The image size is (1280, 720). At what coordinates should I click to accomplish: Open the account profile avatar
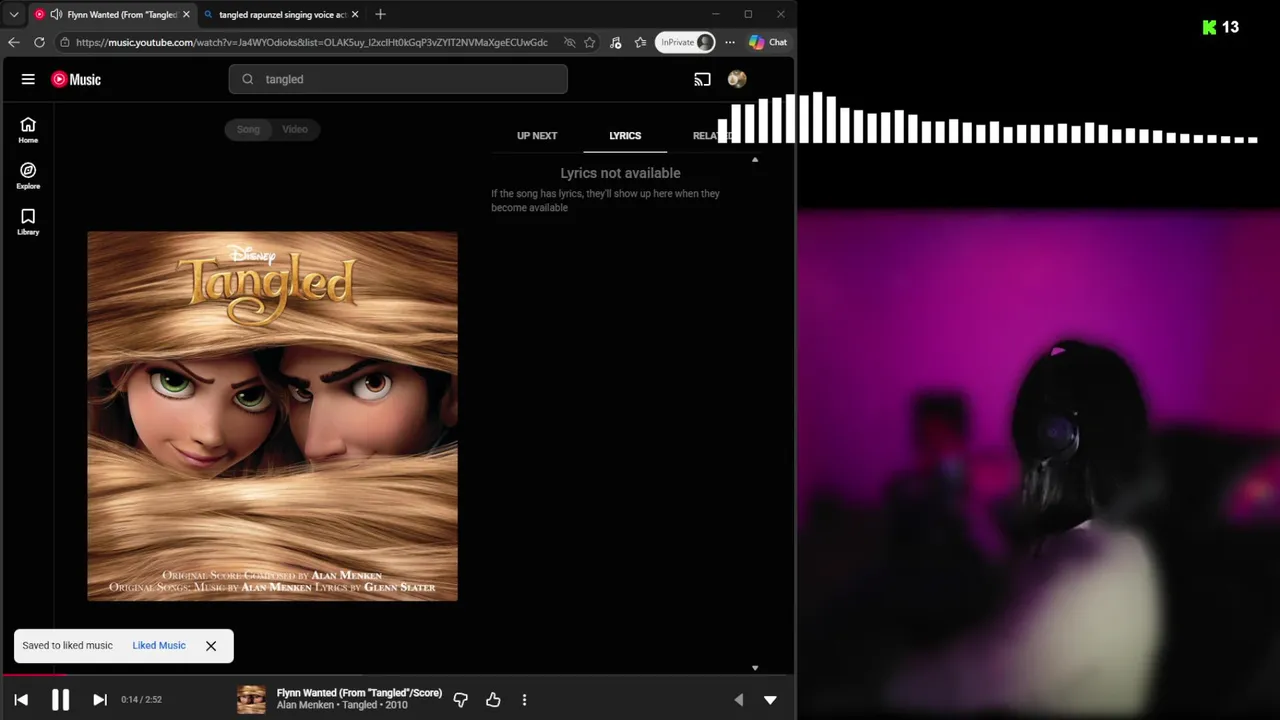tap(737, 79)
